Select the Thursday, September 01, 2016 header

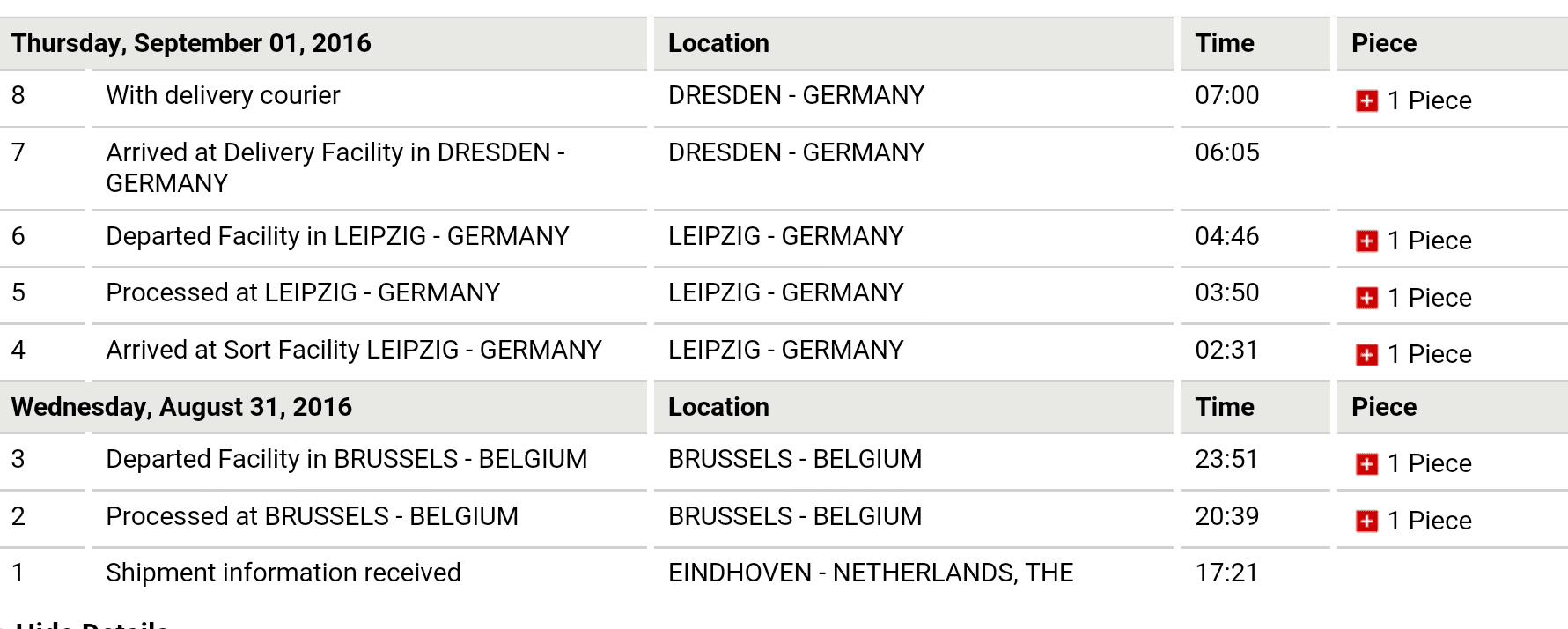coord(191,43)
